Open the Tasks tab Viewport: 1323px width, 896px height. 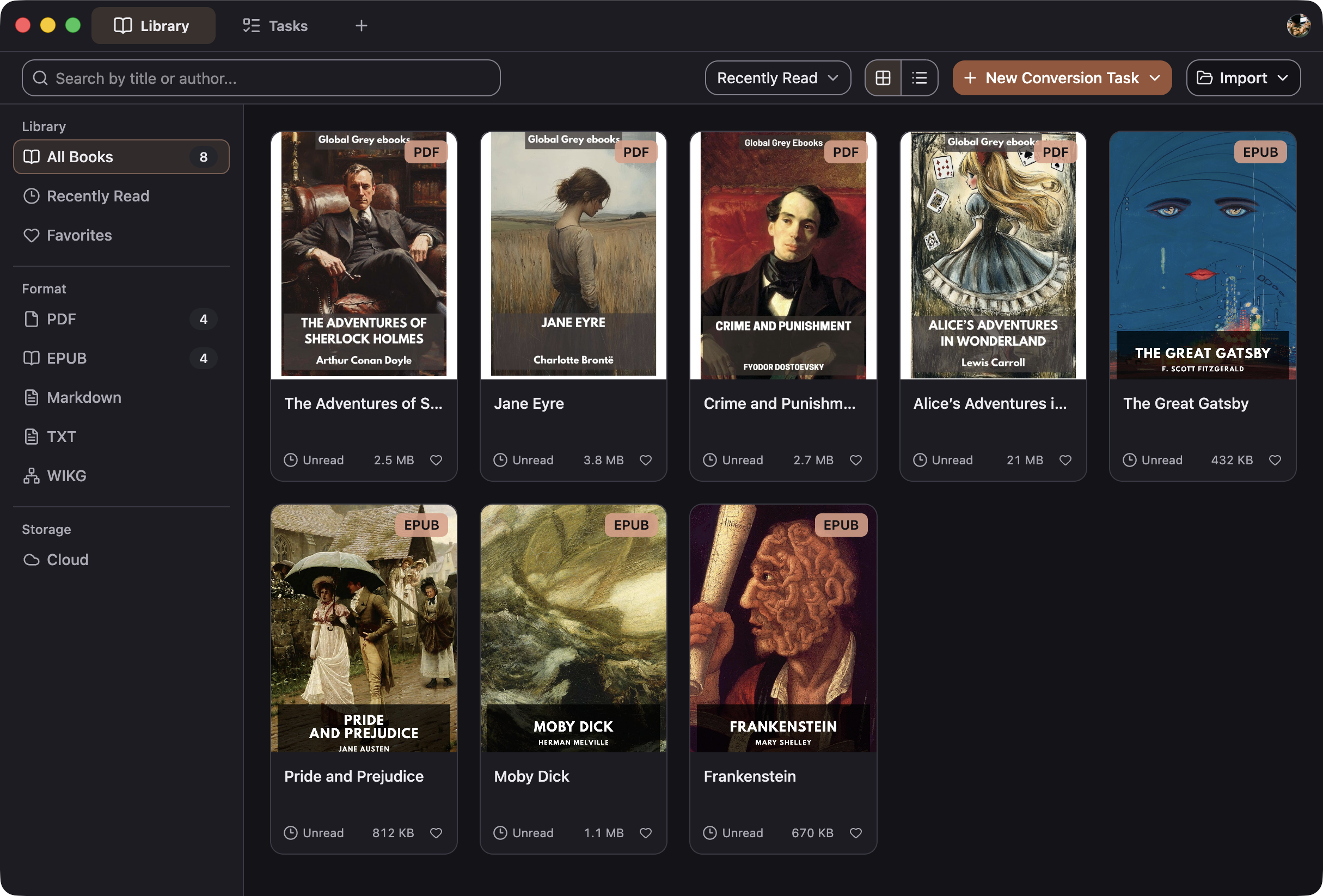click(275, 26)
